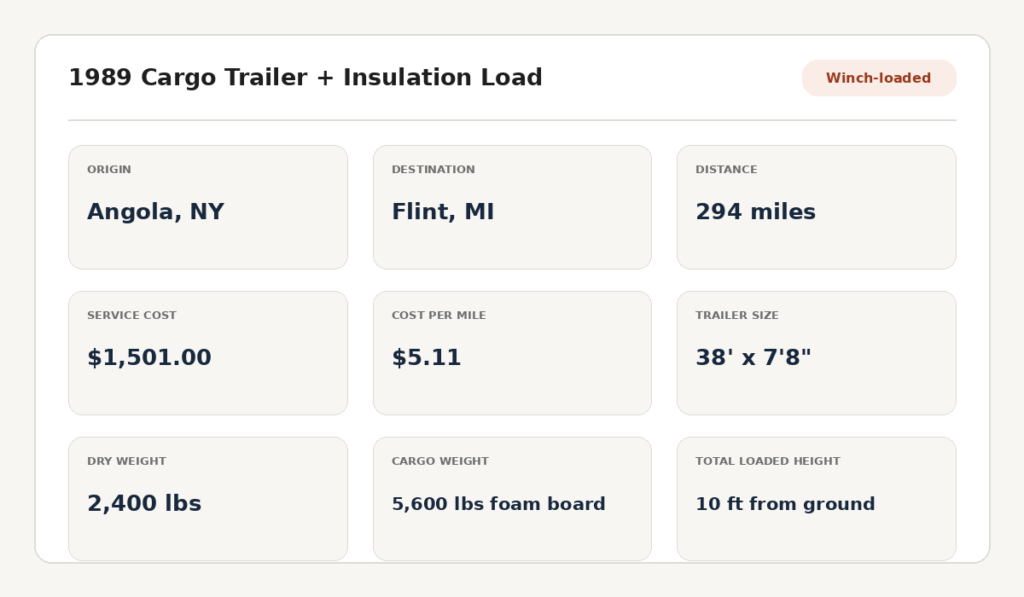Image resolution: width=1024 pixels, height=597 pixels.
Task: Click the 10 ft from ground text
Action: [x=785, y=504]
